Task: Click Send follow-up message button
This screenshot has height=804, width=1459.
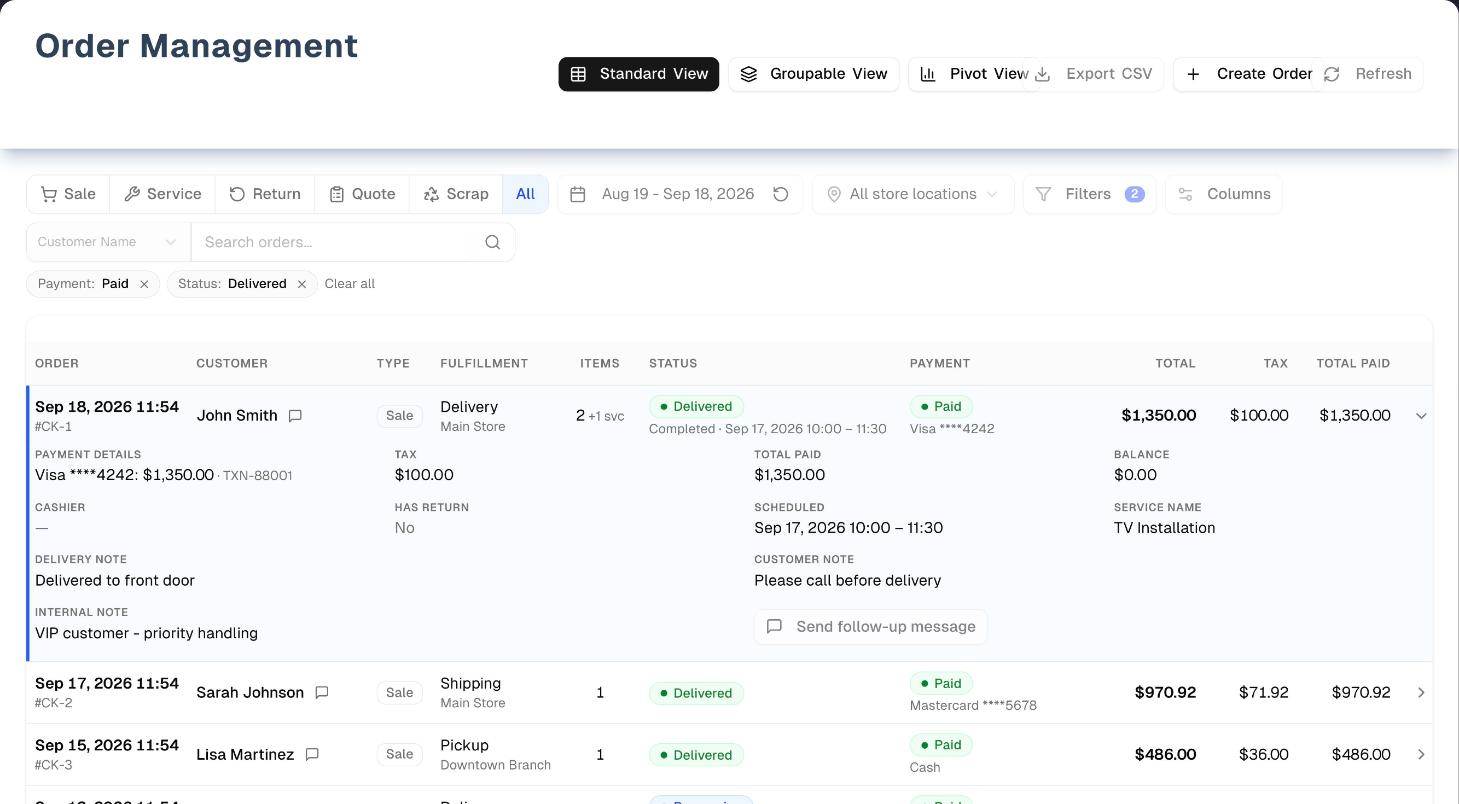Action: [x=871, y=627]
